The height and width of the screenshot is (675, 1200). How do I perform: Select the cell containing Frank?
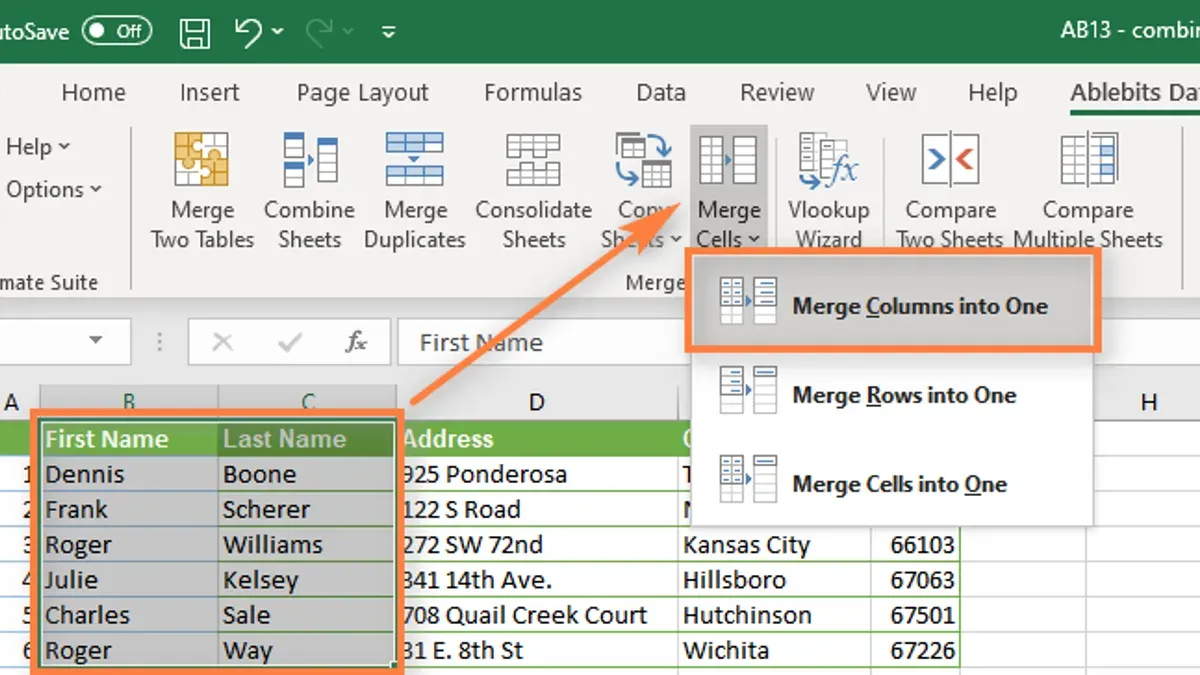[x=130, y=509]
